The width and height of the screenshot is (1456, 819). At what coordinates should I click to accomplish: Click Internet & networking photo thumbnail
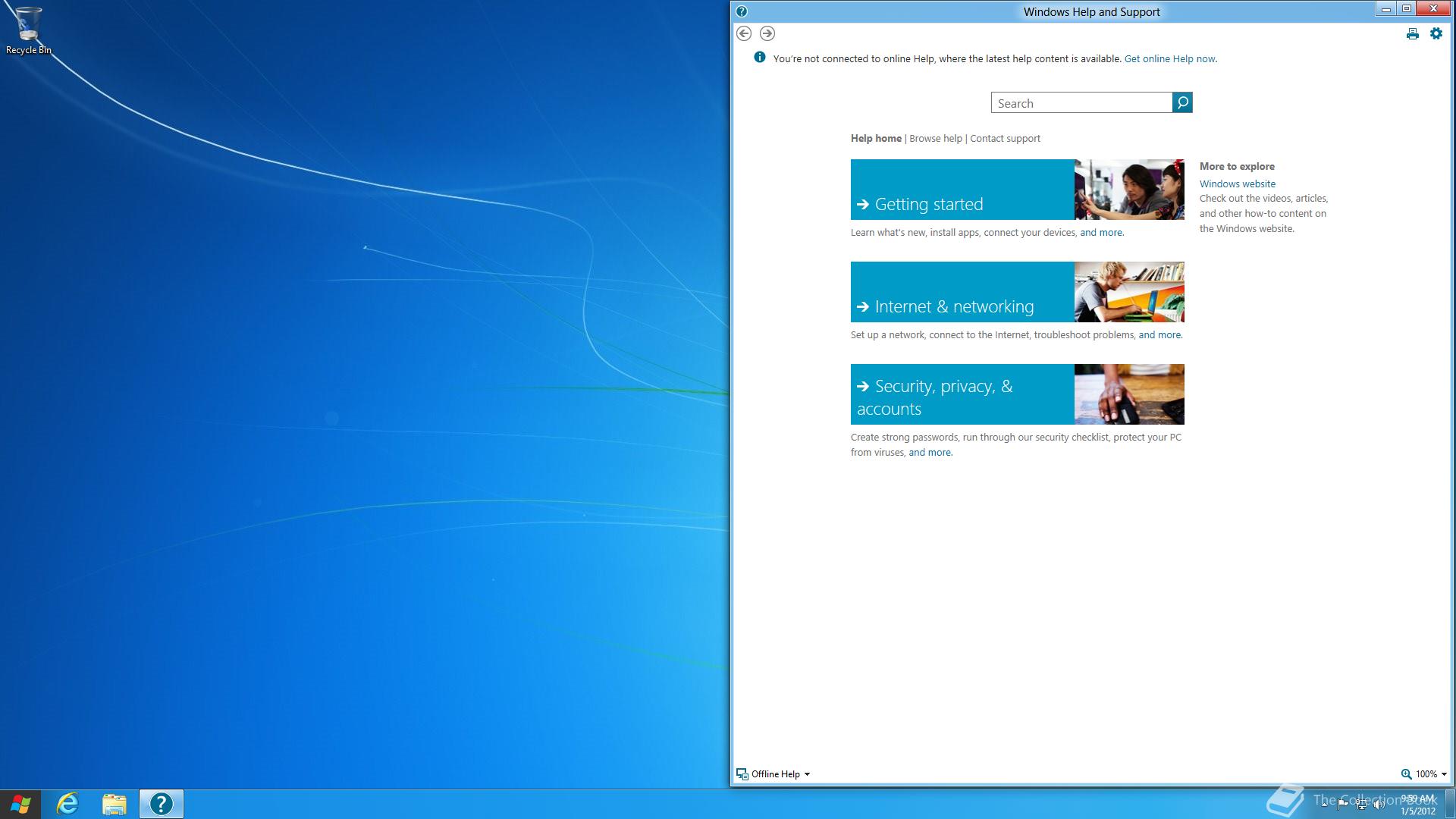tap(1129, 292)
